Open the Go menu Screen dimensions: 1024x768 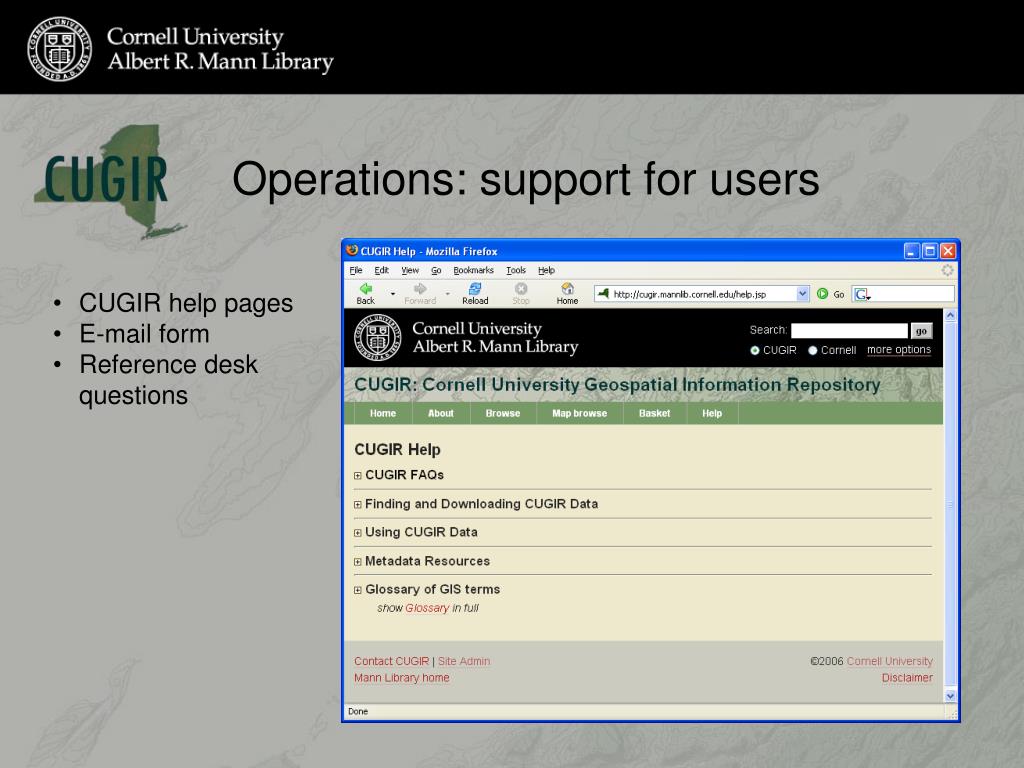pos(436,270)
